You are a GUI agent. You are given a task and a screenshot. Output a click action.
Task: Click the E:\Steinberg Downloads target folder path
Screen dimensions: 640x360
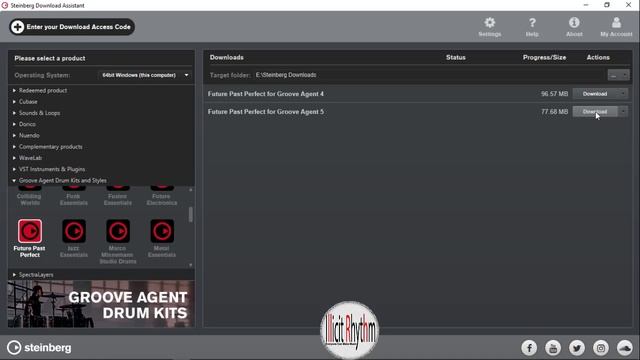[286, 75]
